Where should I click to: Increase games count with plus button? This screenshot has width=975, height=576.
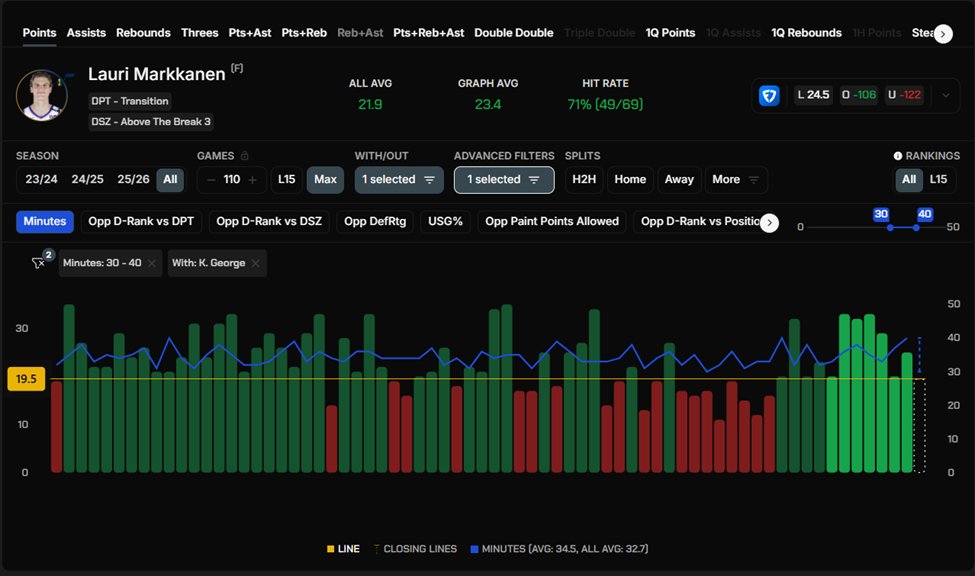(252, 180)
